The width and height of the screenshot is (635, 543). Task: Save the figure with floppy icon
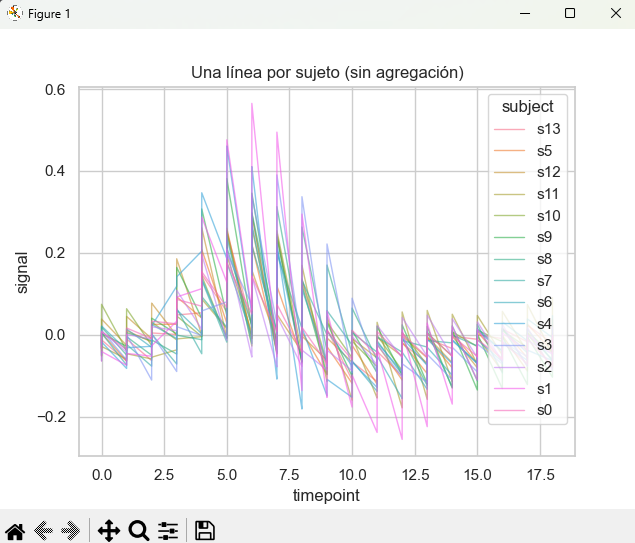coord(205,531)
